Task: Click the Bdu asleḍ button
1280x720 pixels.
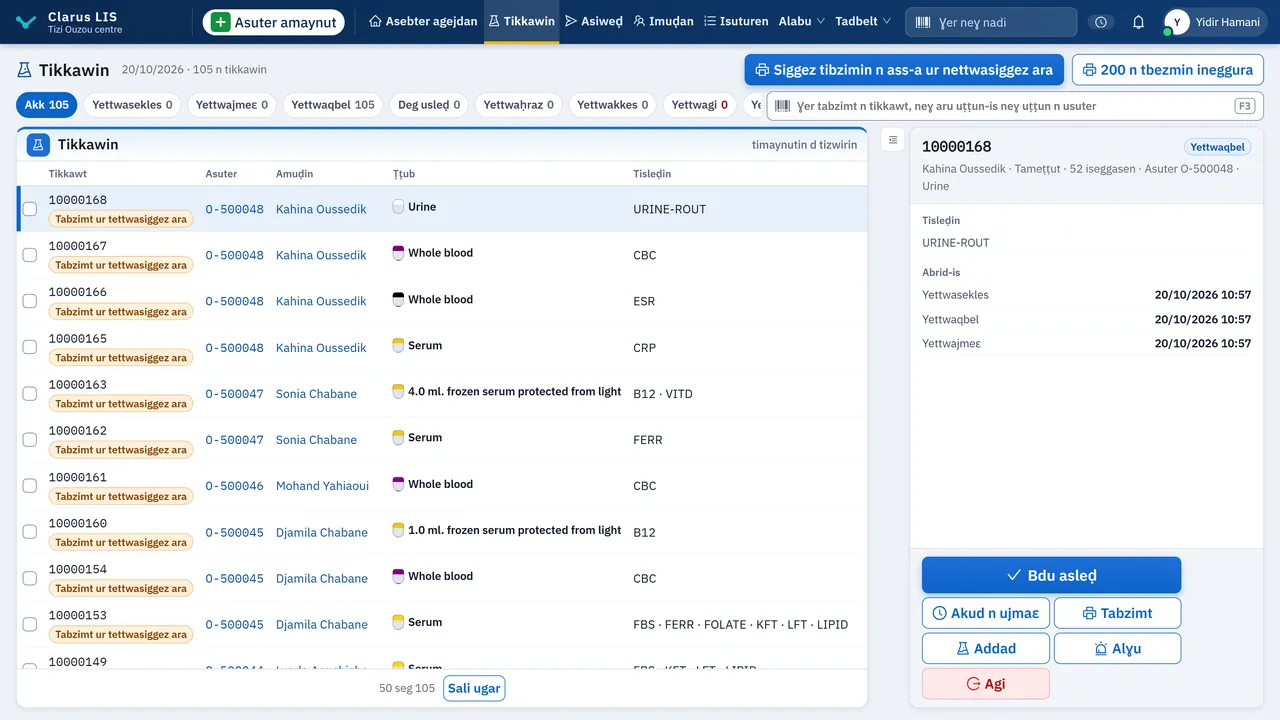Action: [1051, 575]
